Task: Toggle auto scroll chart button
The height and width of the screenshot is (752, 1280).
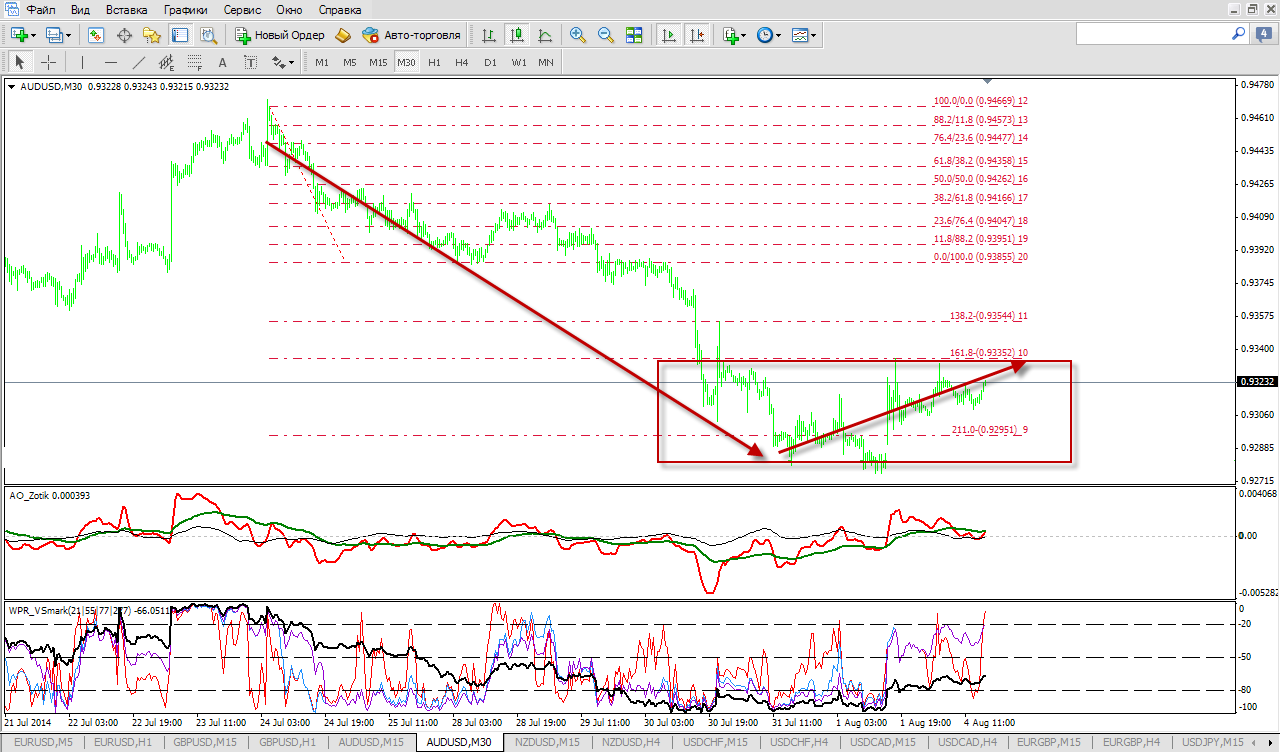Action: click(x=669, y=35)
